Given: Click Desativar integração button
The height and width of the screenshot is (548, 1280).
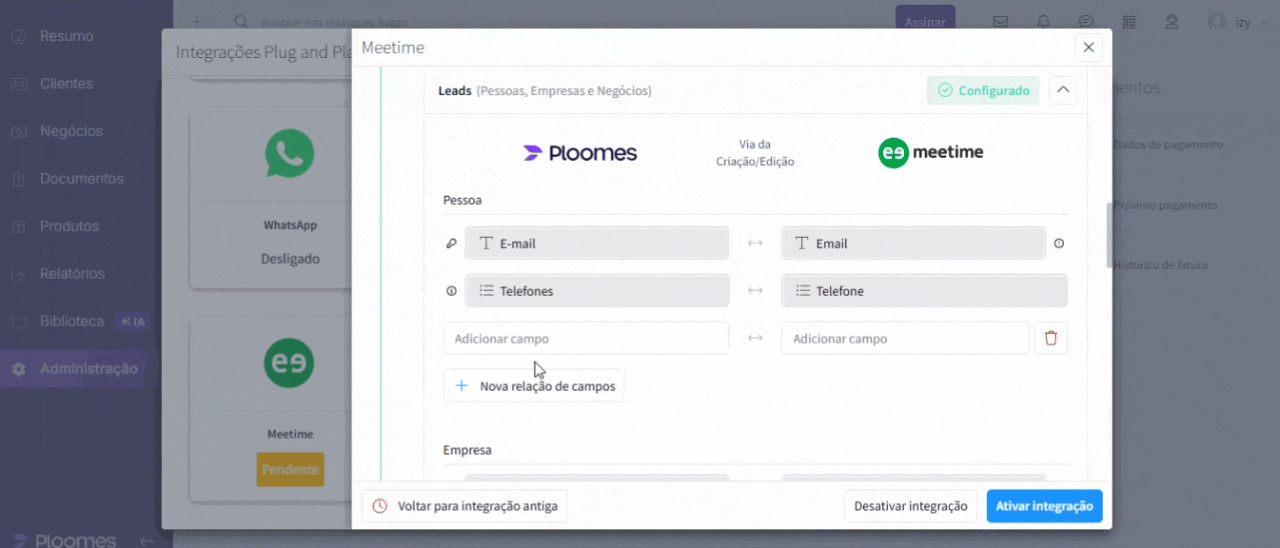Looking at the screenshot, I should 910,506.
